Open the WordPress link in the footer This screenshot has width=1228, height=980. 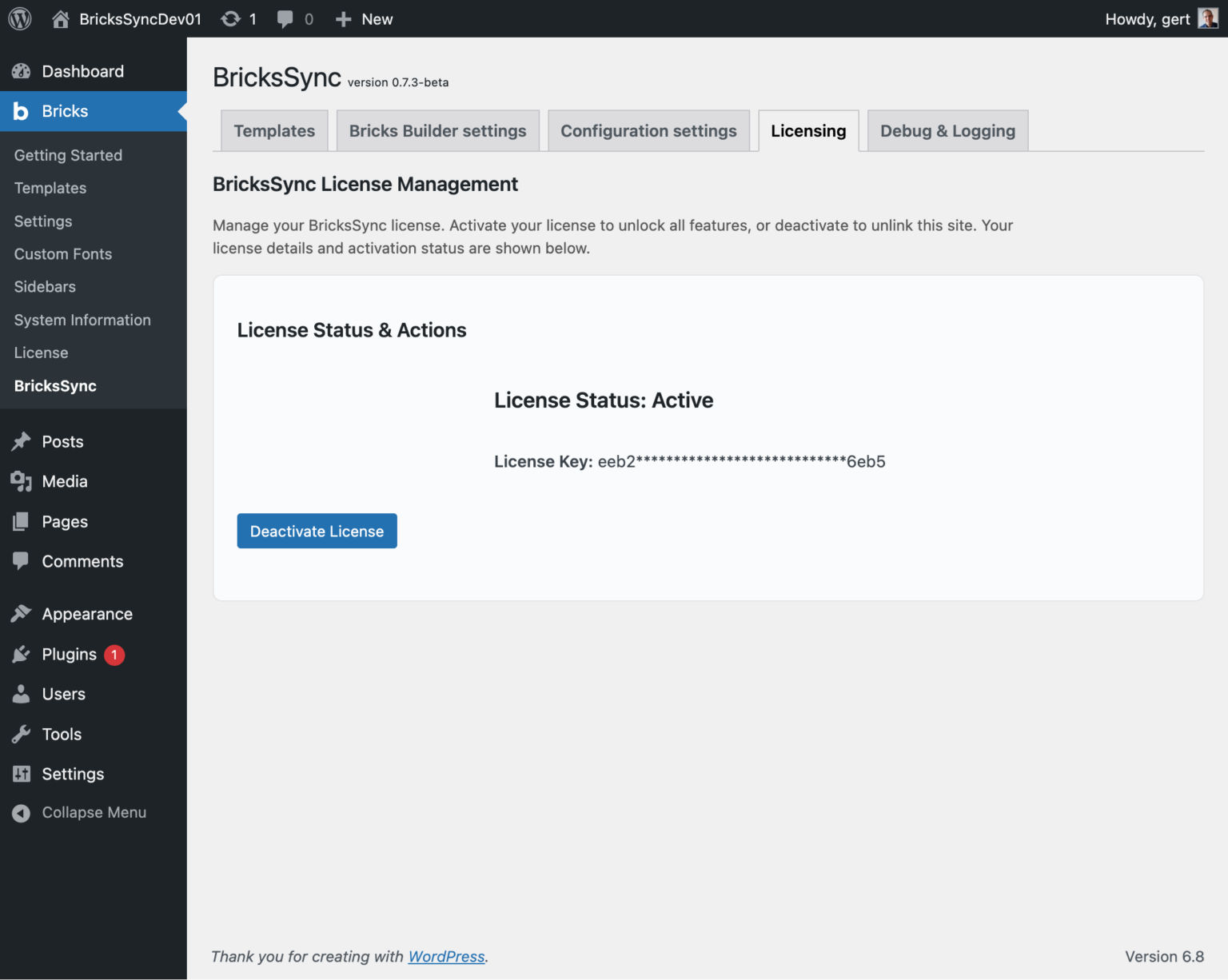point(446,956)
